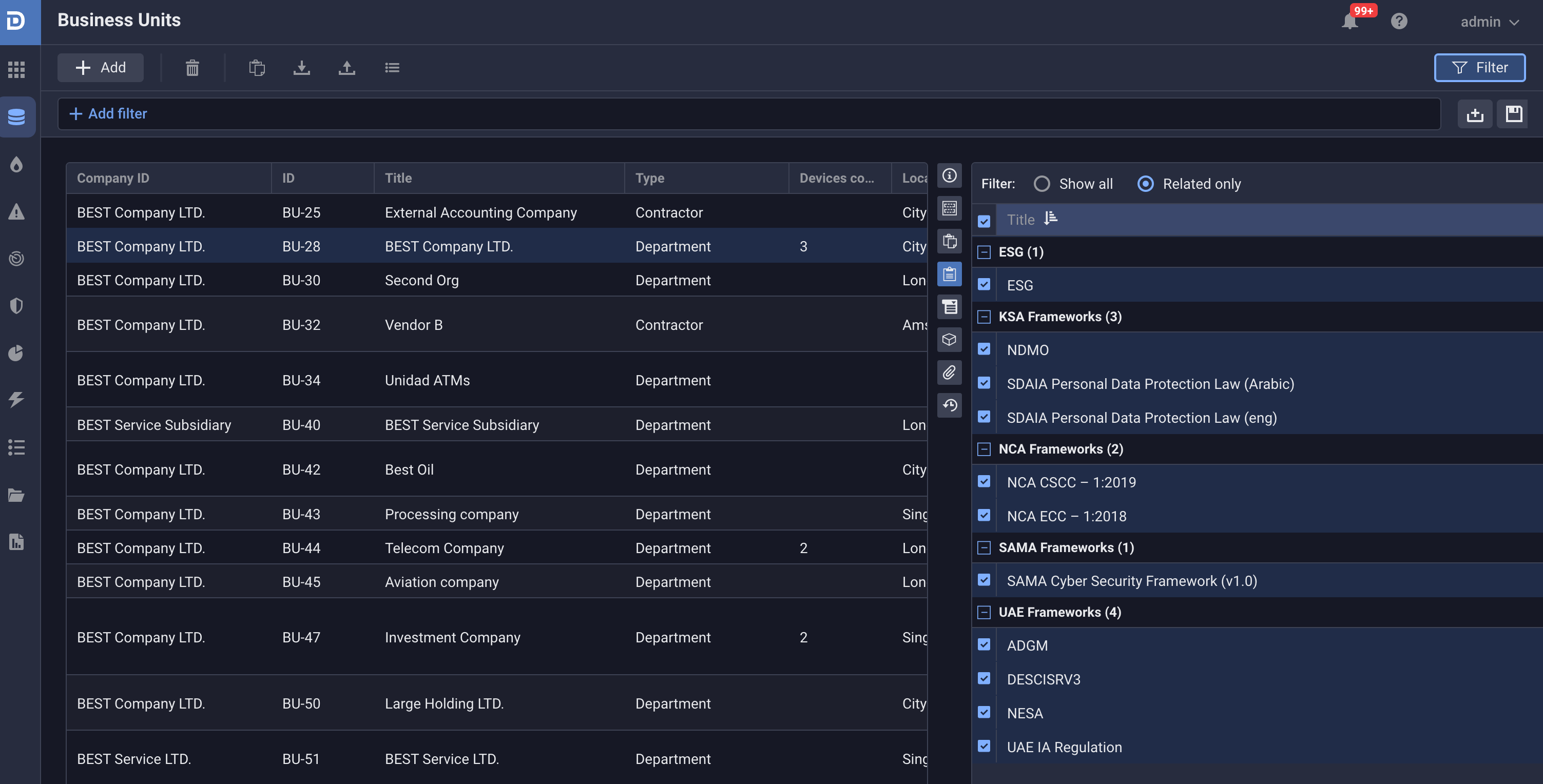Click the notification bell icon

1349,22
